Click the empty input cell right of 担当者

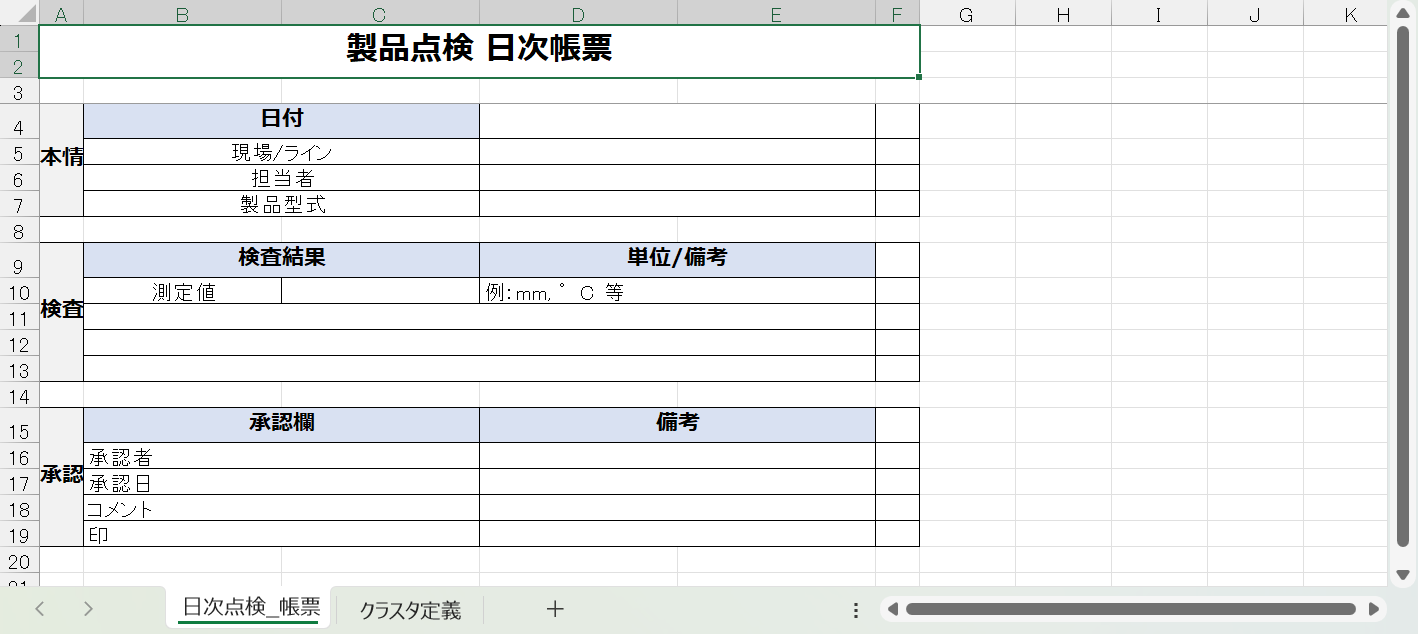click(x=677, y=178)
